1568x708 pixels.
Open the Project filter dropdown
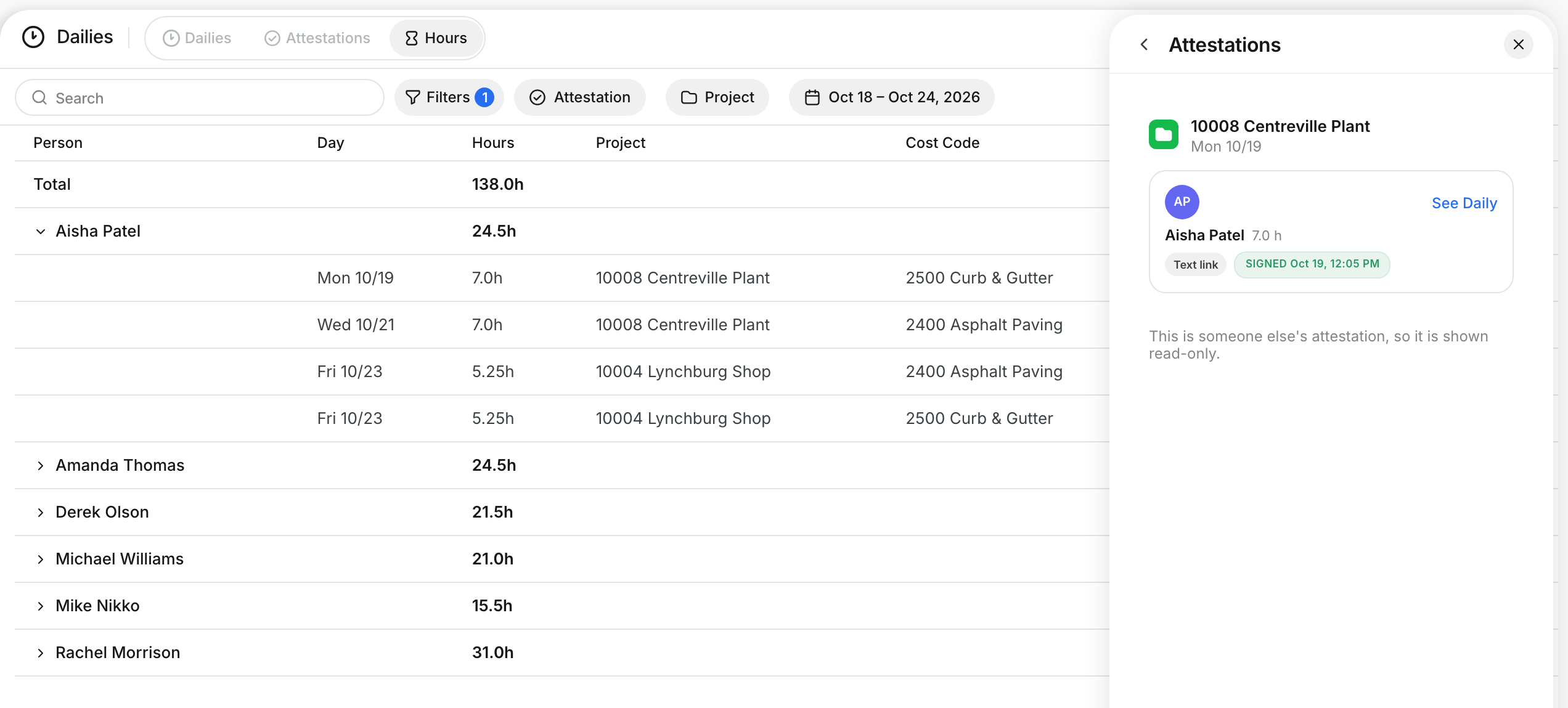point(717,97)
